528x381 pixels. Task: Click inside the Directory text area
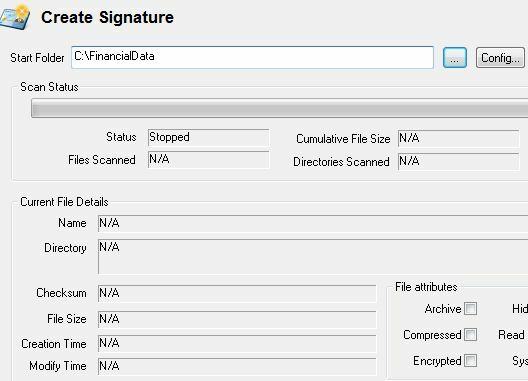pos(313,257)
